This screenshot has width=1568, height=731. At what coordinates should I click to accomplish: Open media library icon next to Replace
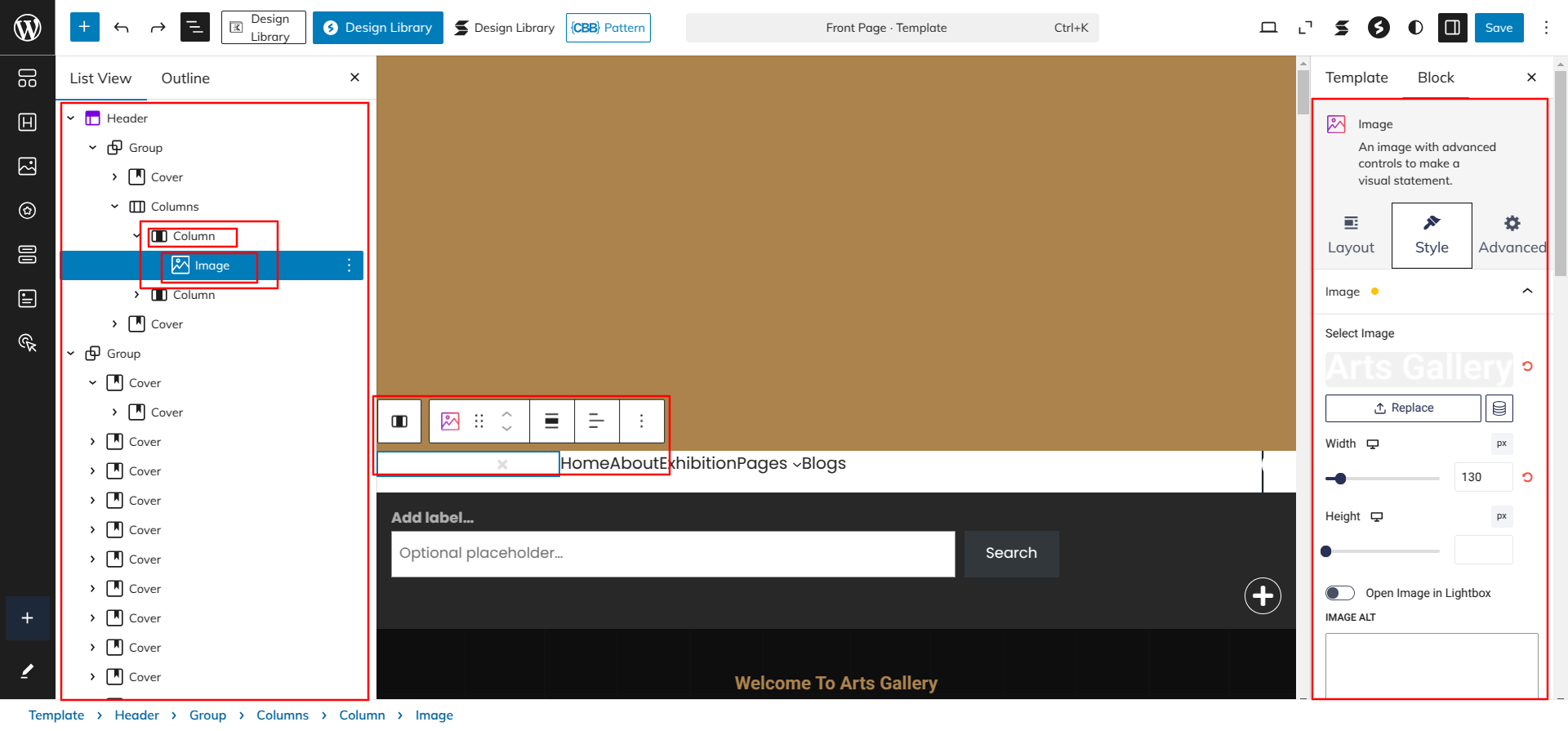1499,408
